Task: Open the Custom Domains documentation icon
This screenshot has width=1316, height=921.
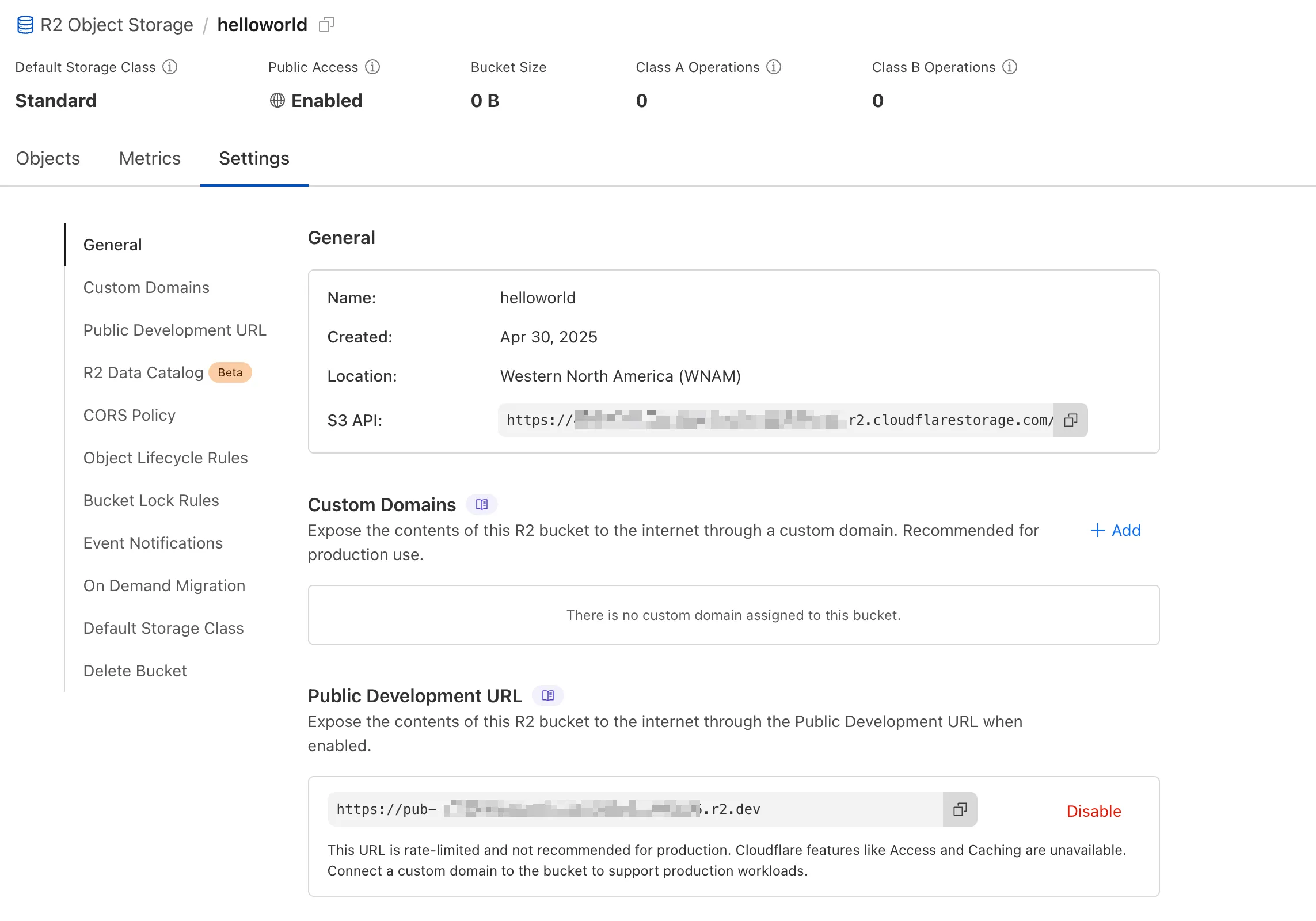Action: pyautogui.click(x=482, y=504)
